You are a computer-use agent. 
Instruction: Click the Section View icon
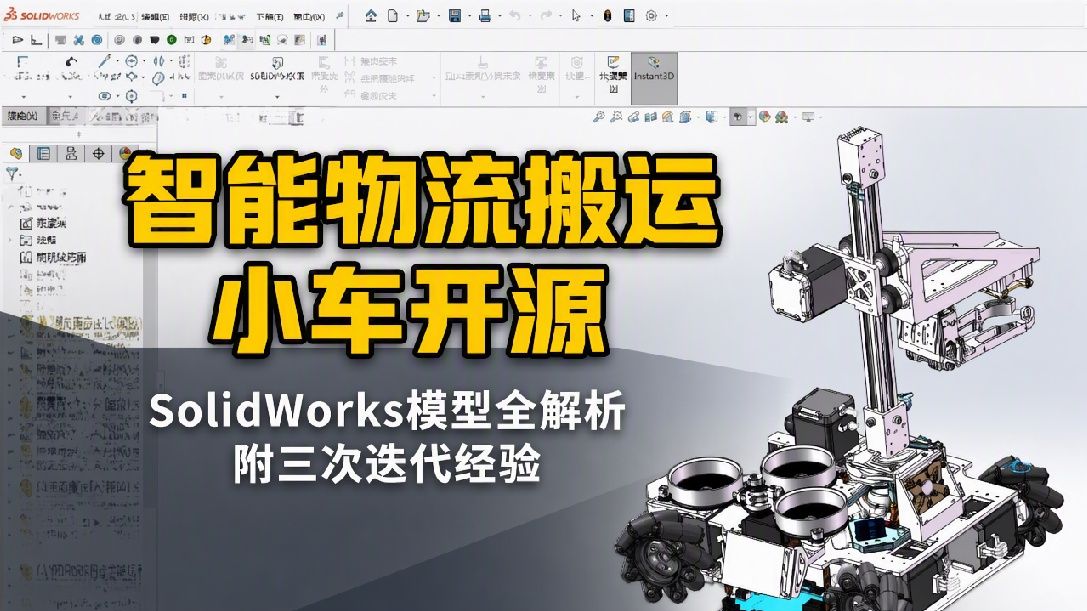[650, 117]
